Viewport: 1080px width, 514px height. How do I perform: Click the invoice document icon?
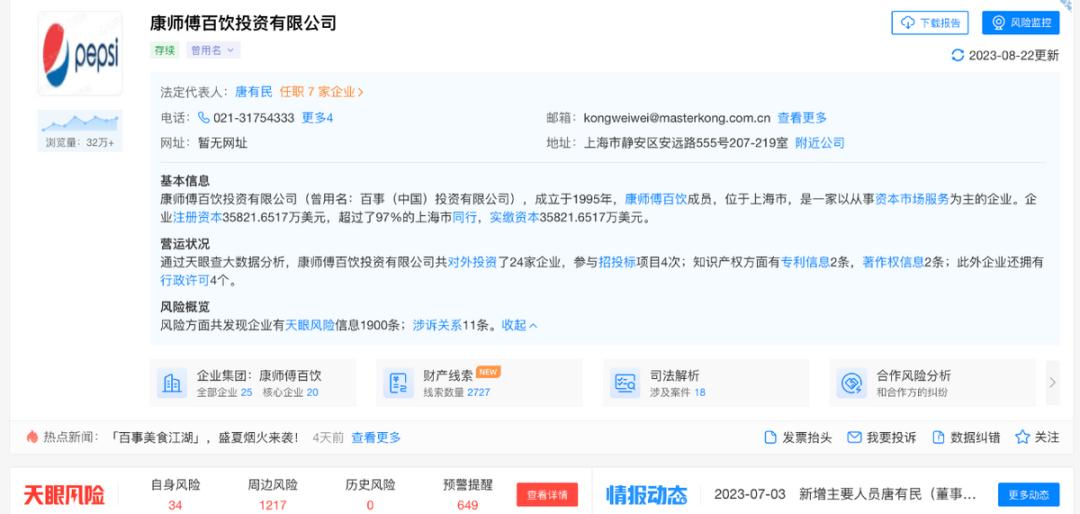[771, 438]
